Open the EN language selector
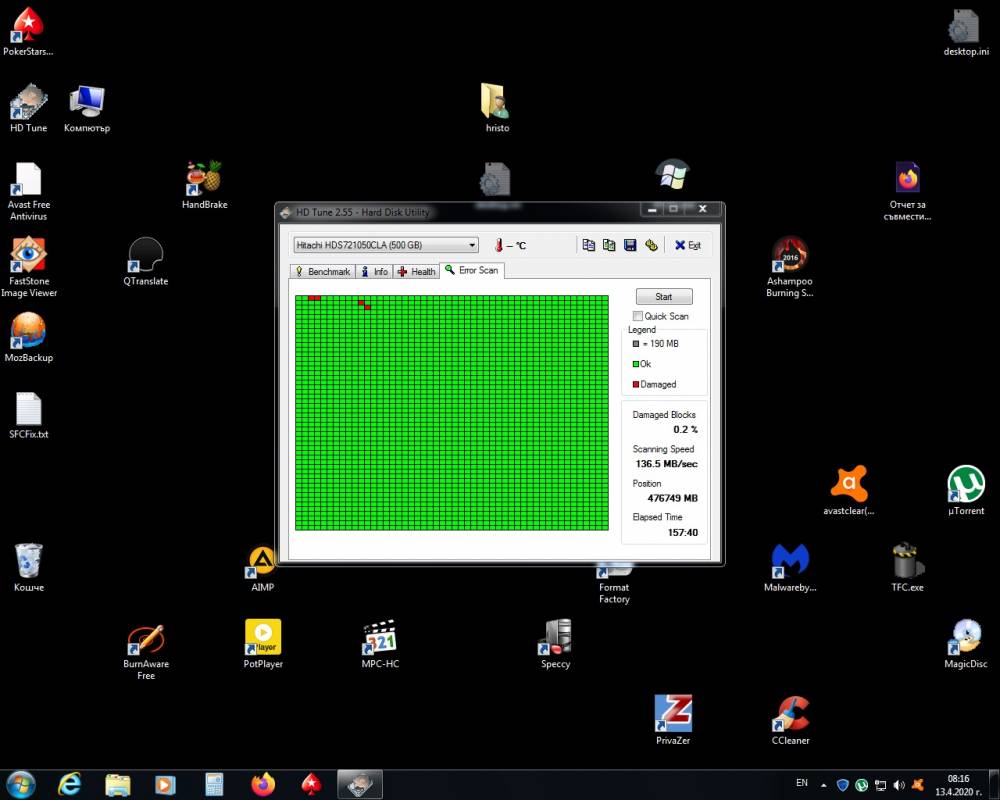 coord(802,783)
